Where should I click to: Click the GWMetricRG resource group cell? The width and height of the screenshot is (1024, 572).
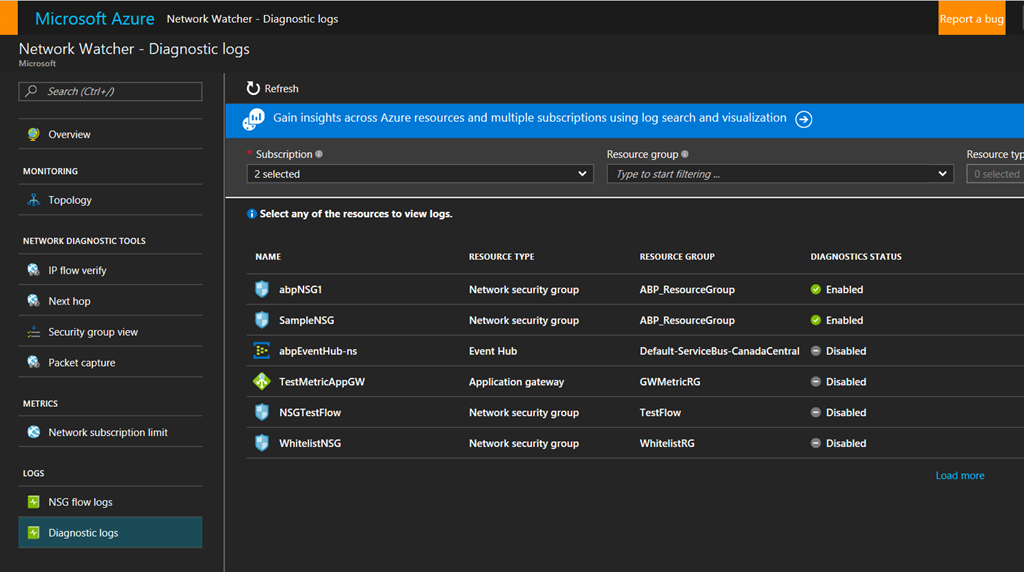click(x=670, y=381)
